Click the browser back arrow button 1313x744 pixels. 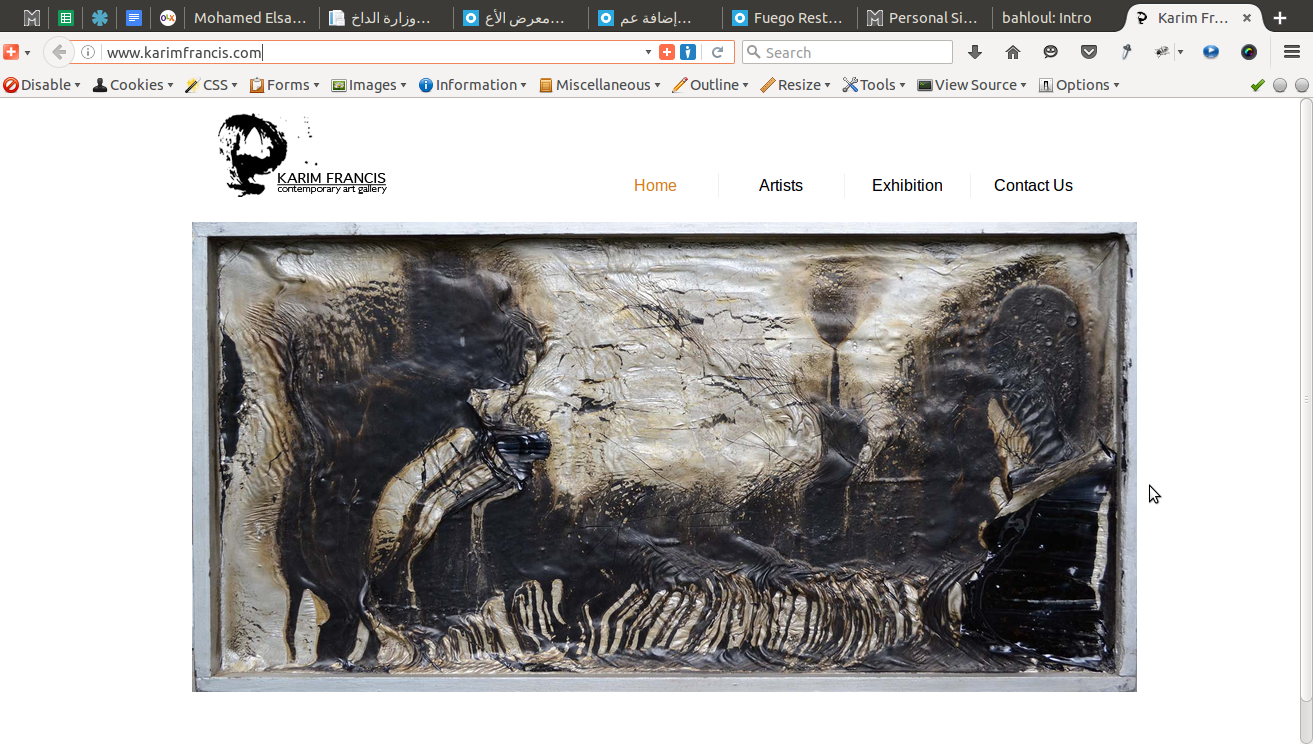pyautogui.click(x=59, y=52)
